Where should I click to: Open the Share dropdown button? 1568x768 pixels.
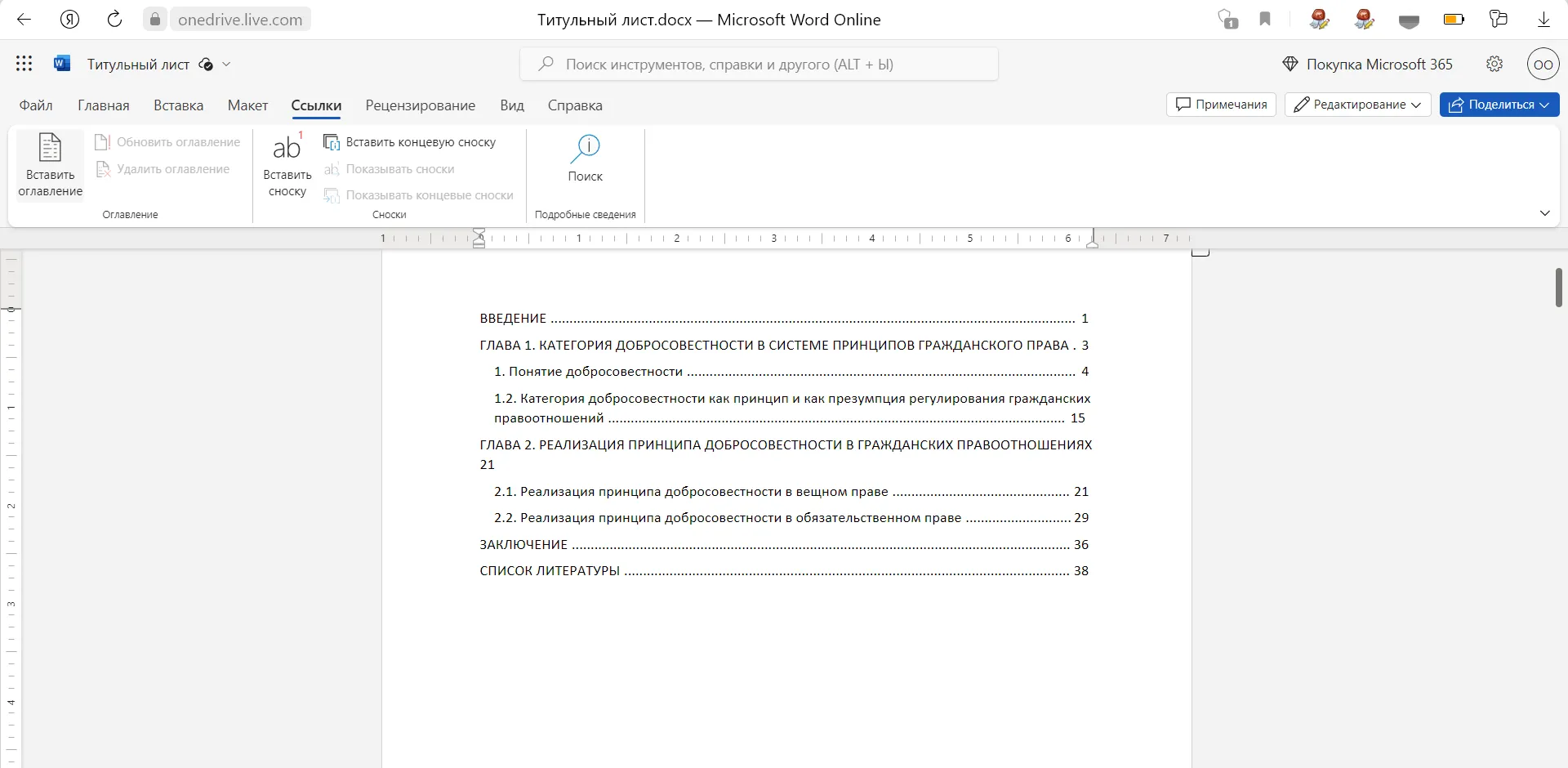[x=1499, y=105]
